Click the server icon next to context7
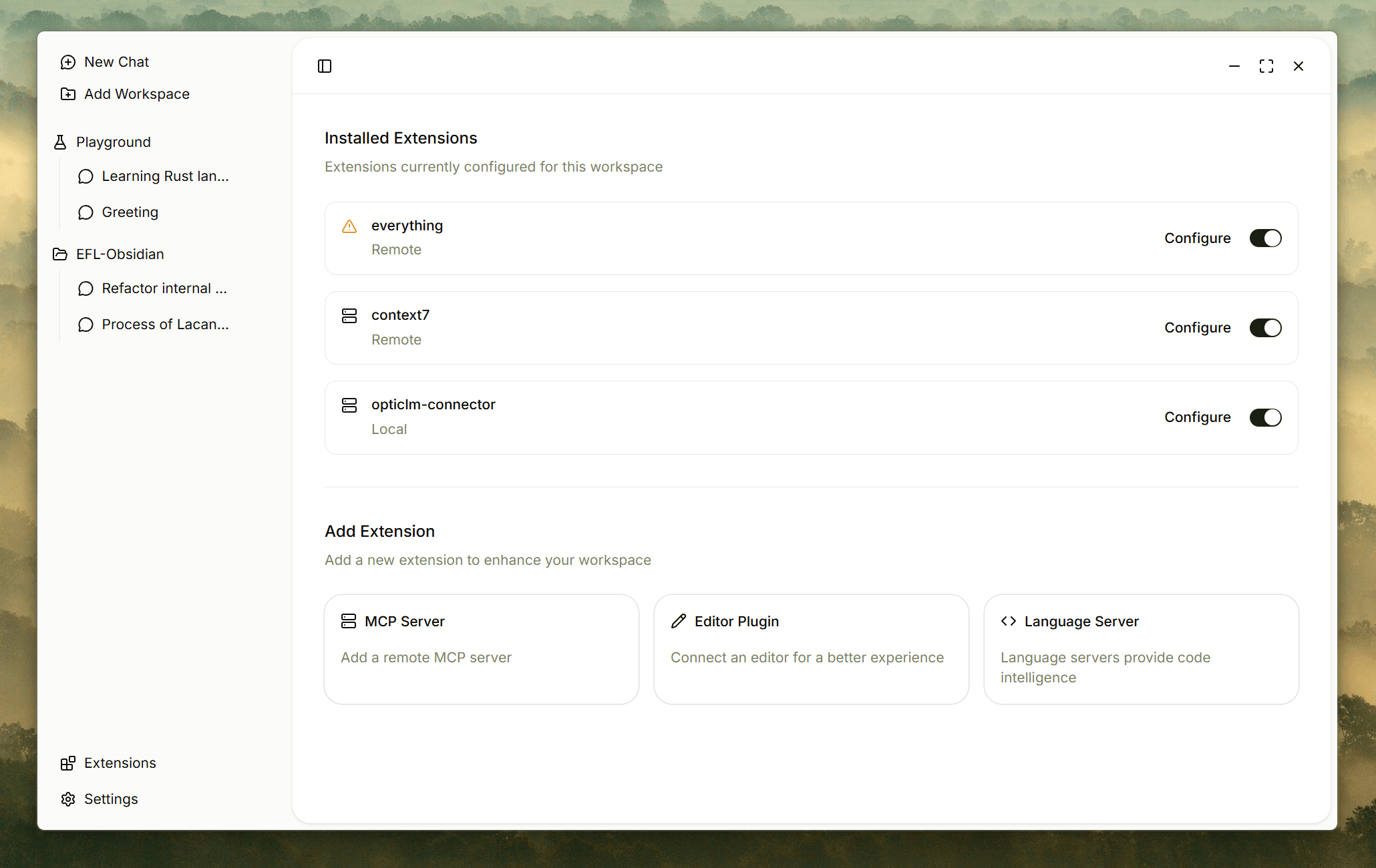The image size is (1376, 868). tap(349, 316)
